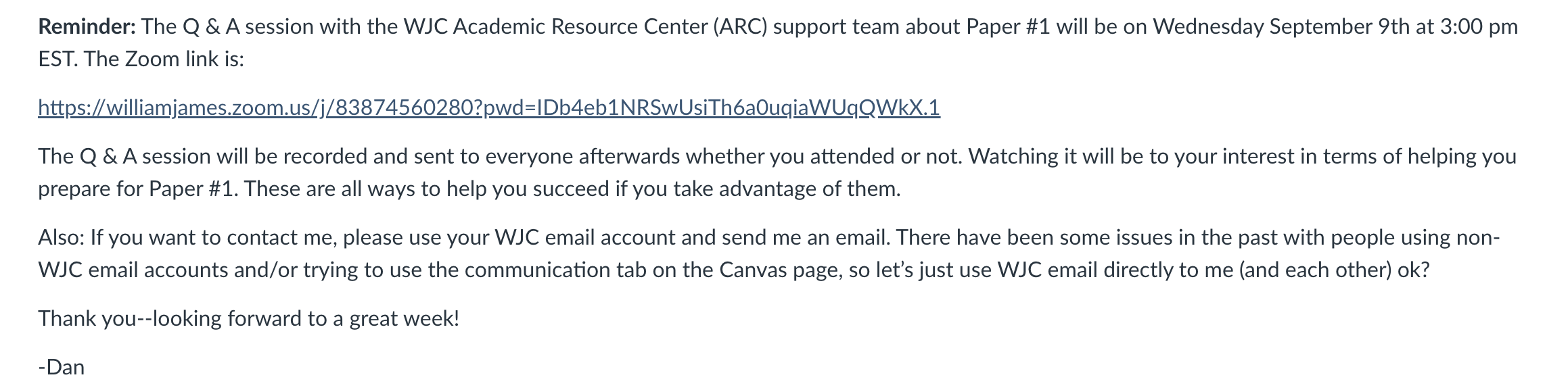The width and height of the screenshot is (1568, 392).
Task: Click the "Thank you--looking forward to a great week!" line
Action: [x=249, y=318]
